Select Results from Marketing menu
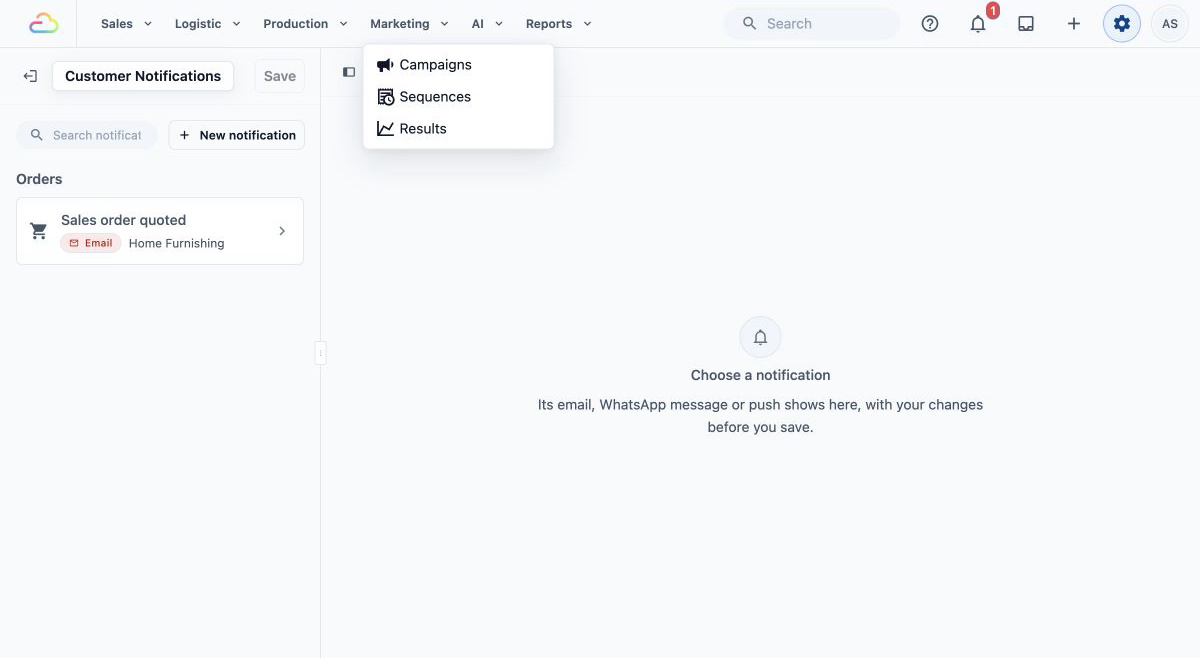Image resolution: width=1200 pixels, height=658 pixels. [458, 129]
